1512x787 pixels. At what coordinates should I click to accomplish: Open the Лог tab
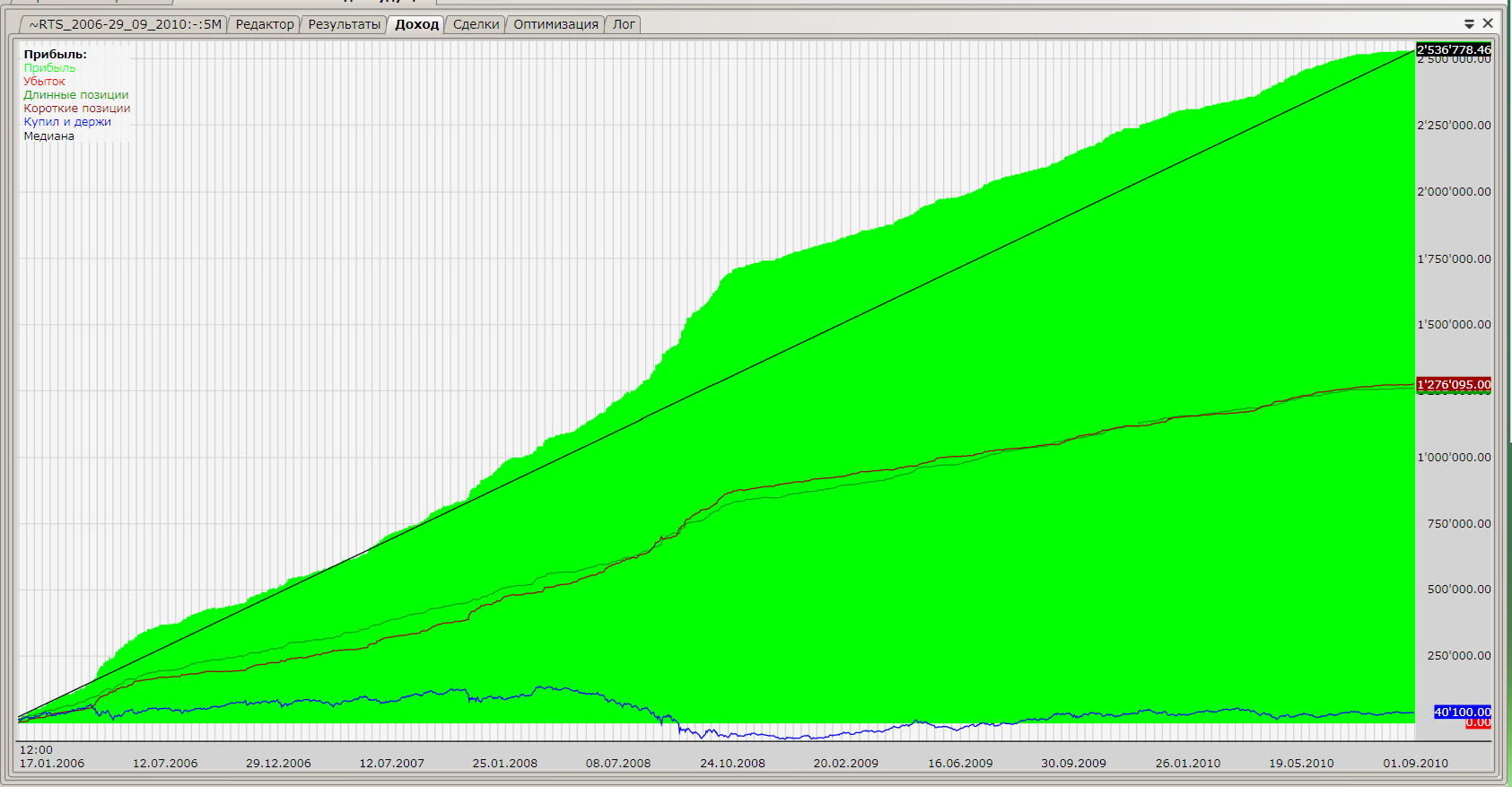[624, 24]
